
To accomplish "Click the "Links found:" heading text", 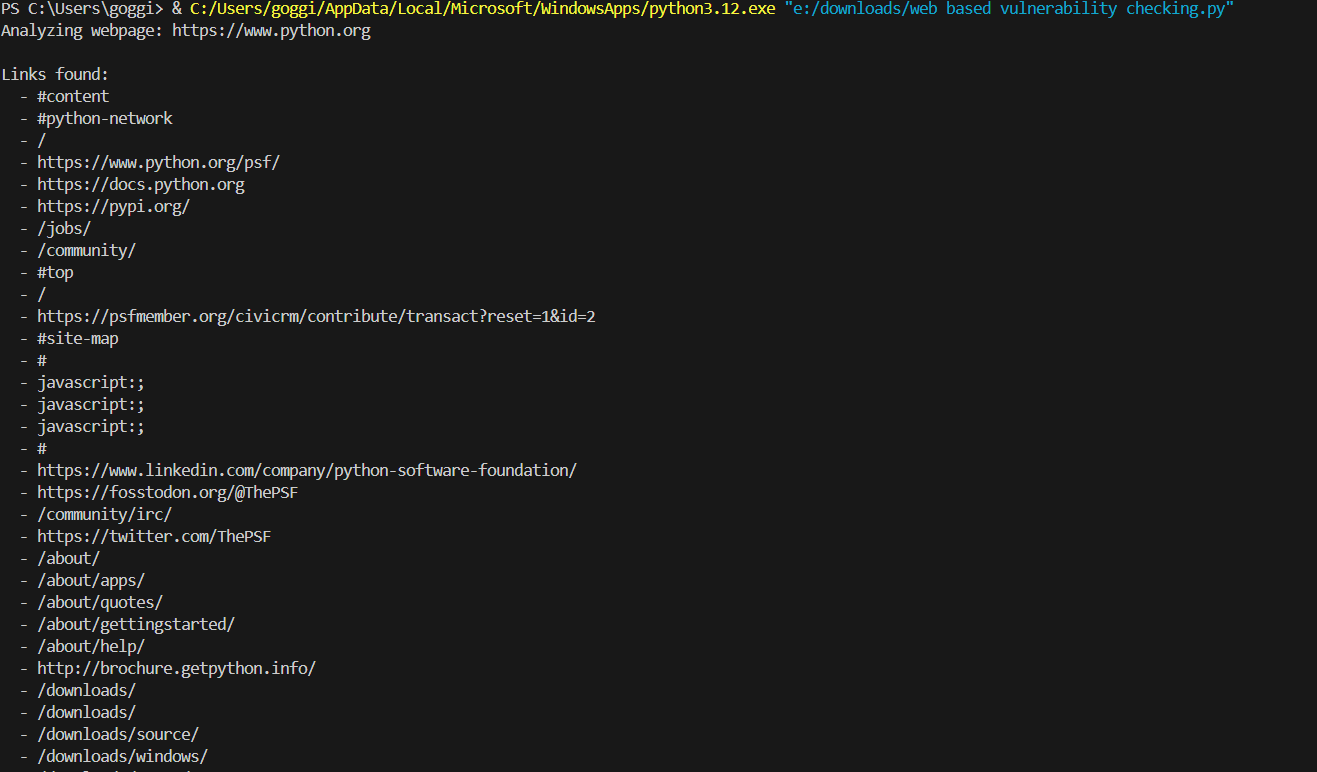I will click(x=55, y=74).
